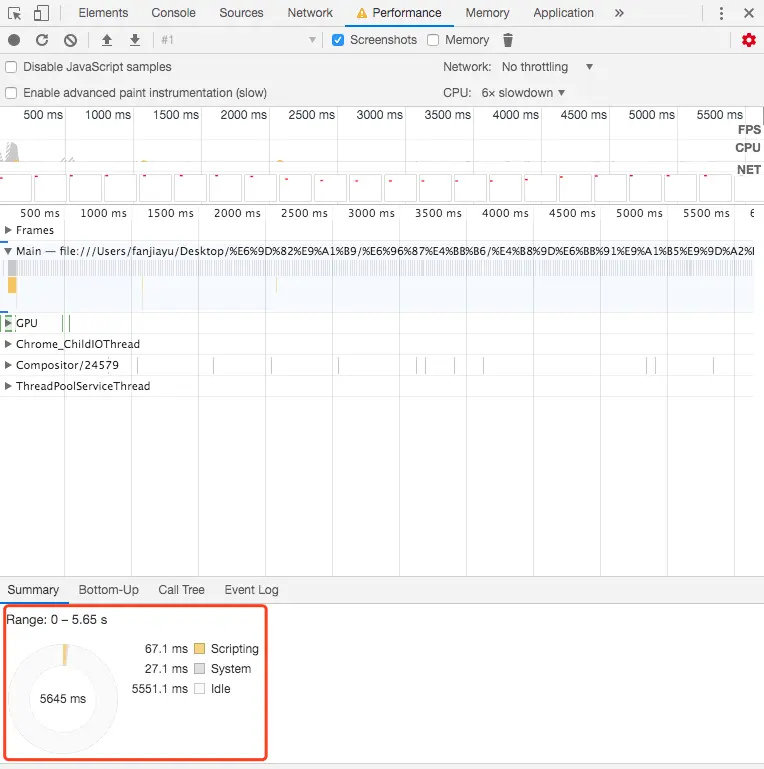764x769 pixels.
Task: Switch to the Call Tree tab
Action: 181,590
